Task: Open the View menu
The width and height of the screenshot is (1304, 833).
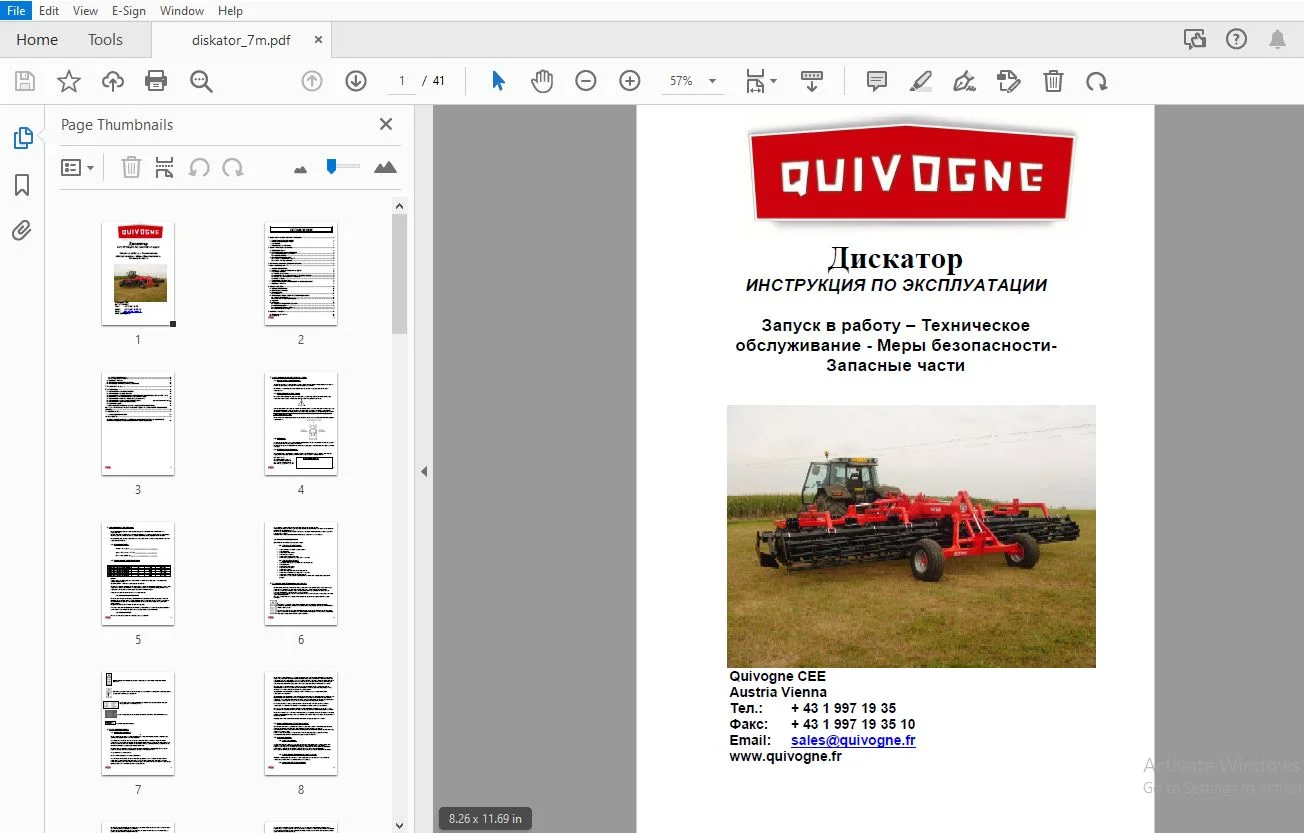Action: point(86,11)
